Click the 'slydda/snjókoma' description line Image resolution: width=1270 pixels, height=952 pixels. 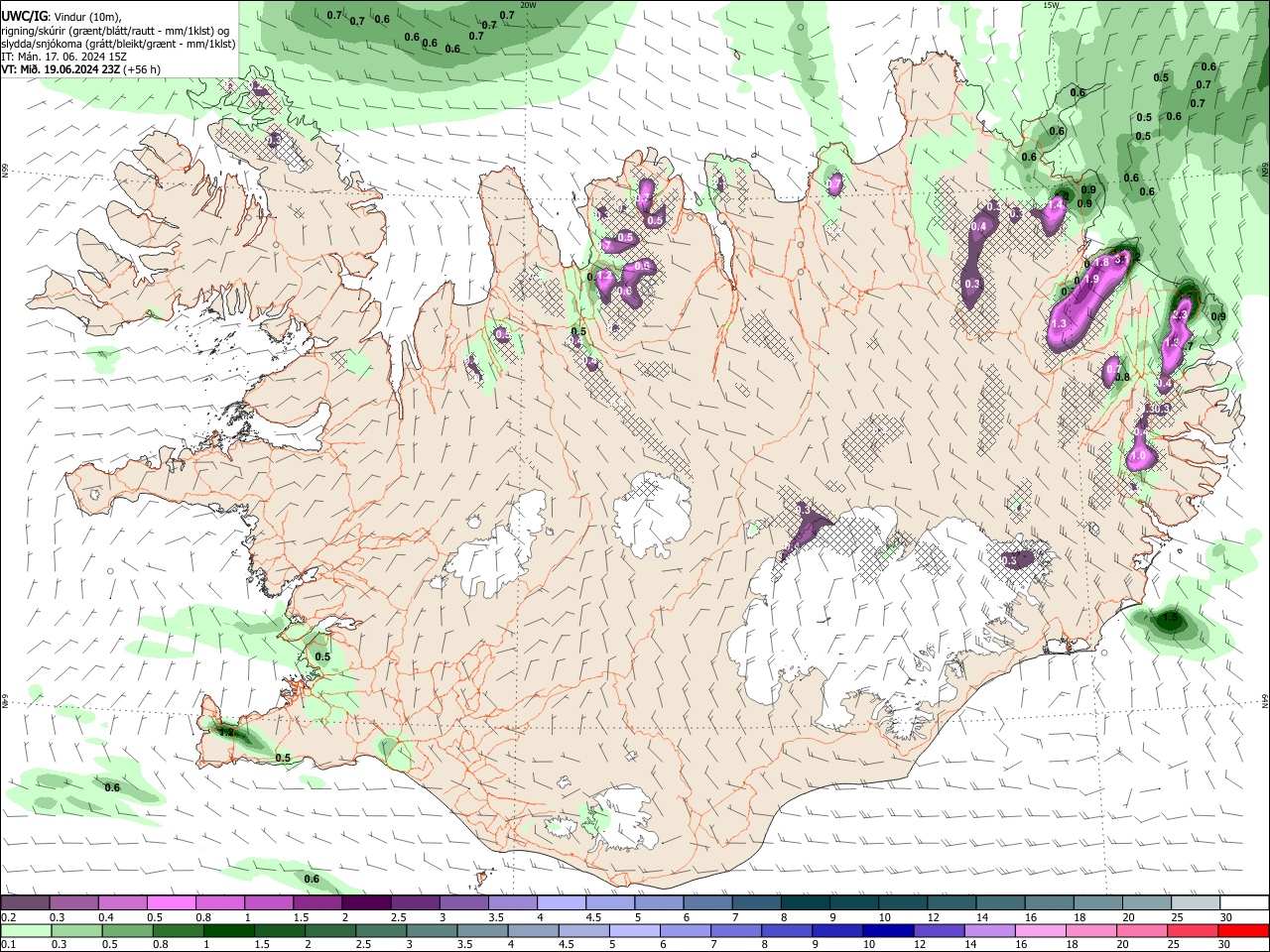pyautogui.click(x=118, y=44)
